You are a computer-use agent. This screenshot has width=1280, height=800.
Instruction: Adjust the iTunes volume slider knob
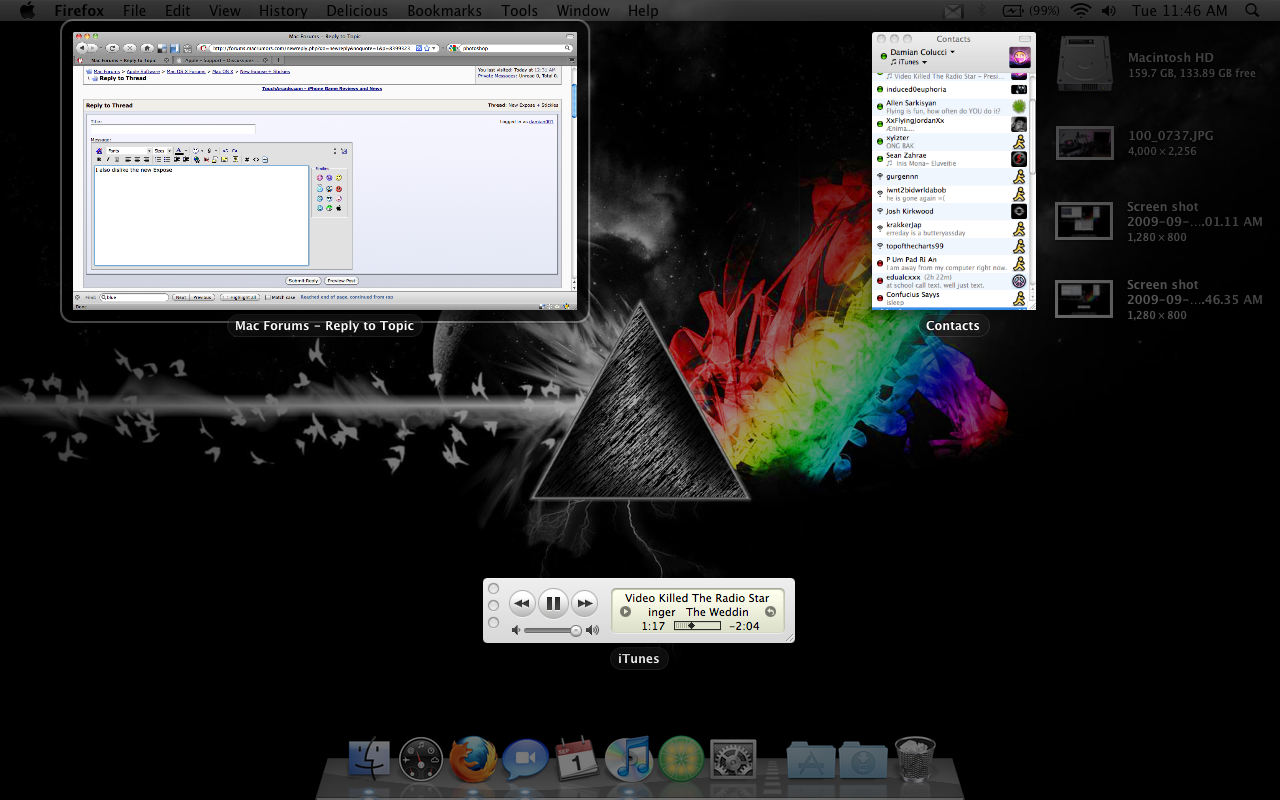576,630
